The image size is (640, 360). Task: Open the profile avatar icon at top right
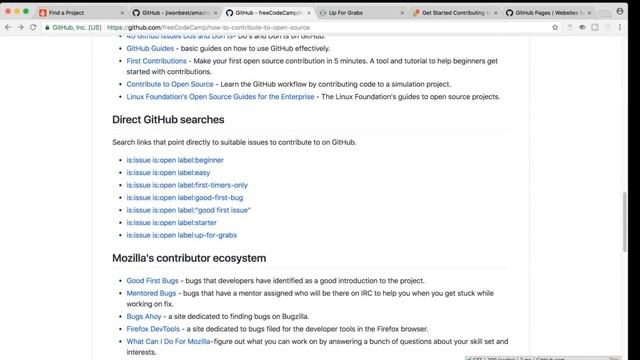(x=620, y=11)
